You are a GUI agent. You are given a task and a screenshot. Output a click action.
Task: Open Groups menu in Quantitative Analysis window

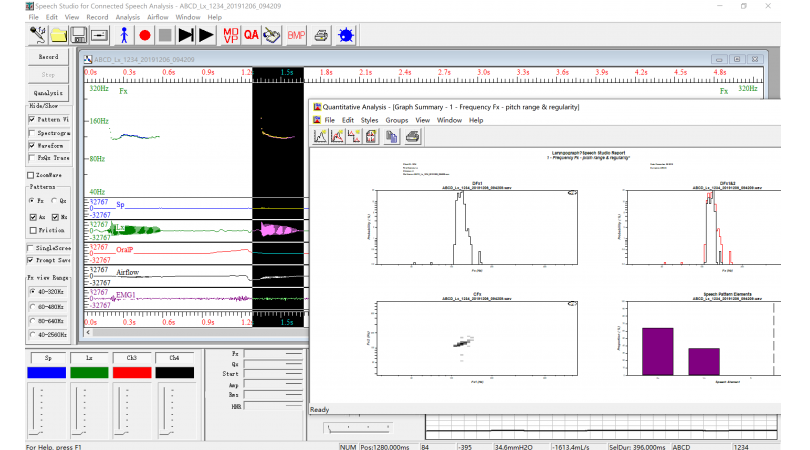(x=396, y=120)
